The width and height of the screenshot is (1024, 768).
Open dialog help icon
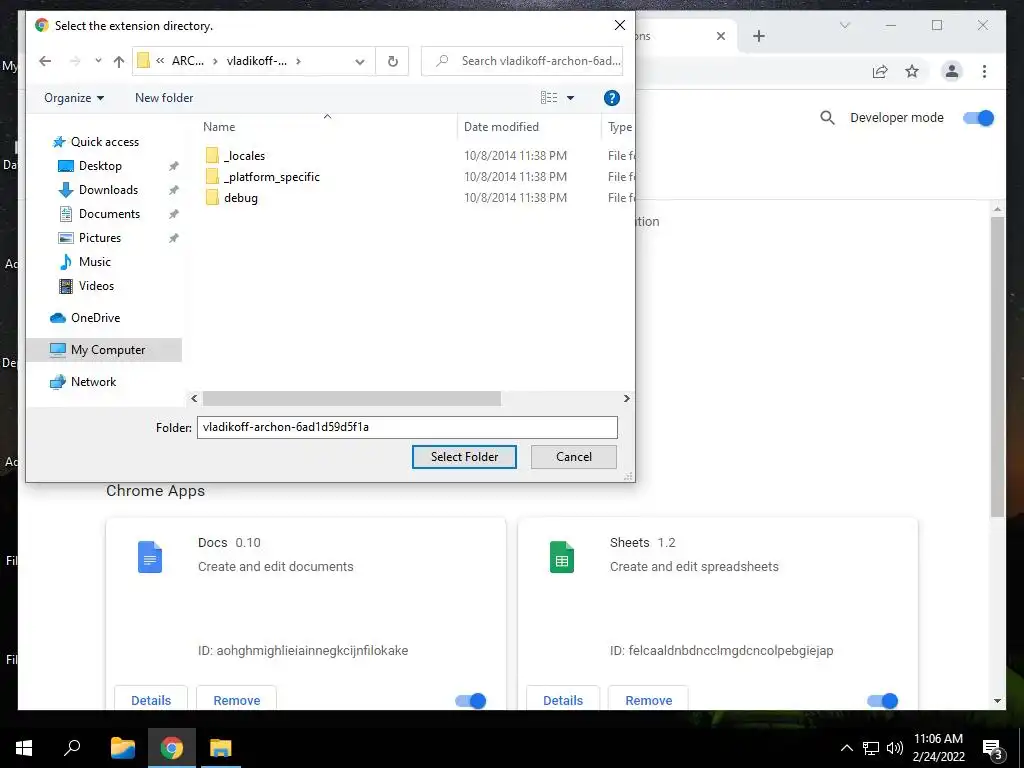pyautogui.click(x=611, y=98)
